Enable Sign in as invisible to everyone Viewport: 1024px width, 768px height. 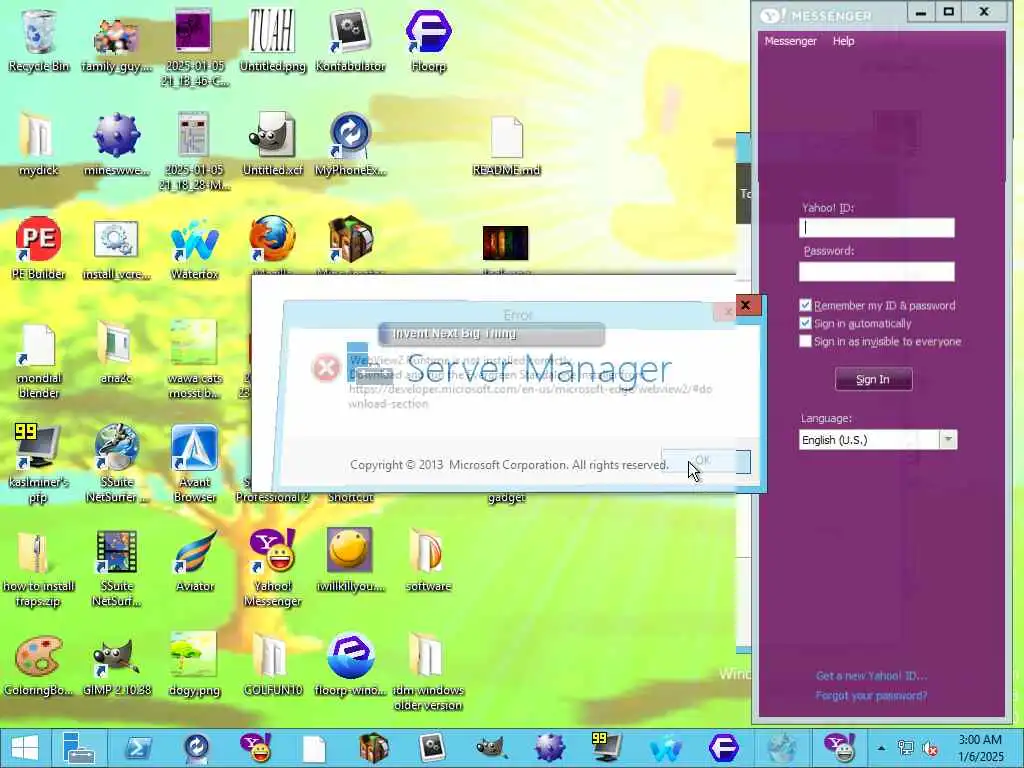pos(805,342)
